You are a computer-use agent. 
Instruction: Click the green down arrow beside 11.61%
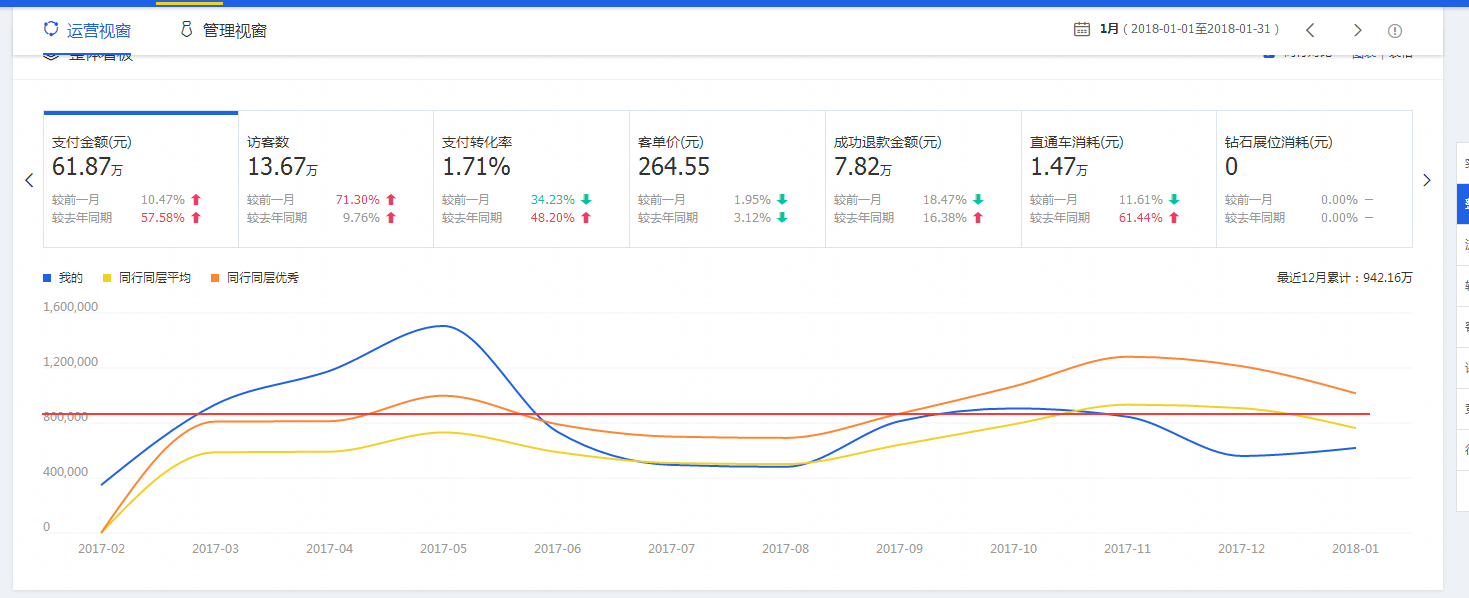[1174, 200]
